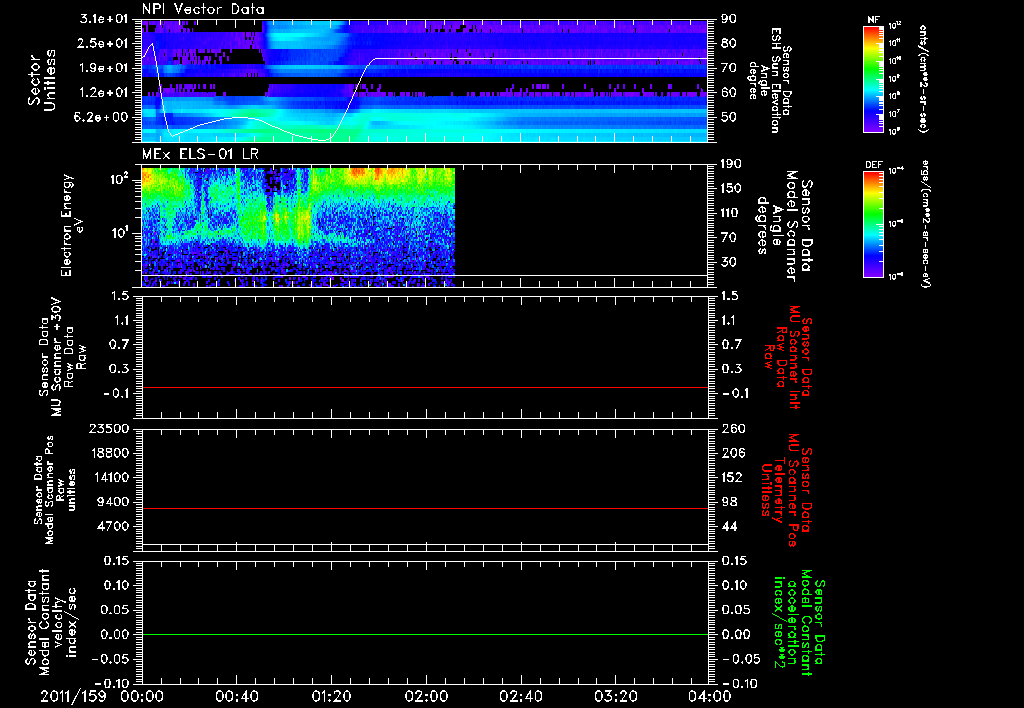Image resolution: width=1024 pixels, height=708 pixels.
Task: Click the 01:20 time tick label
Action: (x=331, y=696)
